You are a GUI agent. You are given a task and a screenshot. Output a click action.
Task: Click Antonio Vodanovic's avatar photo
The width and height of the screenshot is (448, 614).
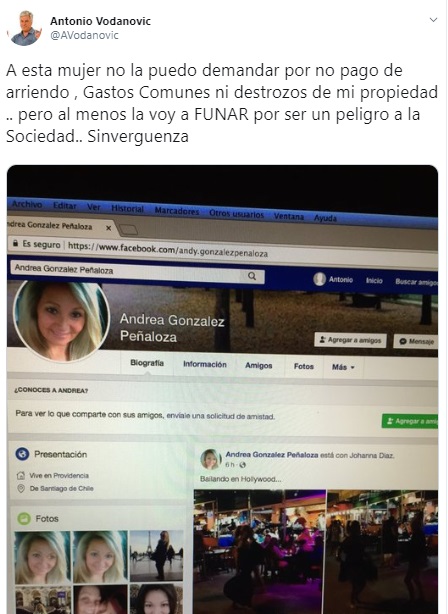25,28
